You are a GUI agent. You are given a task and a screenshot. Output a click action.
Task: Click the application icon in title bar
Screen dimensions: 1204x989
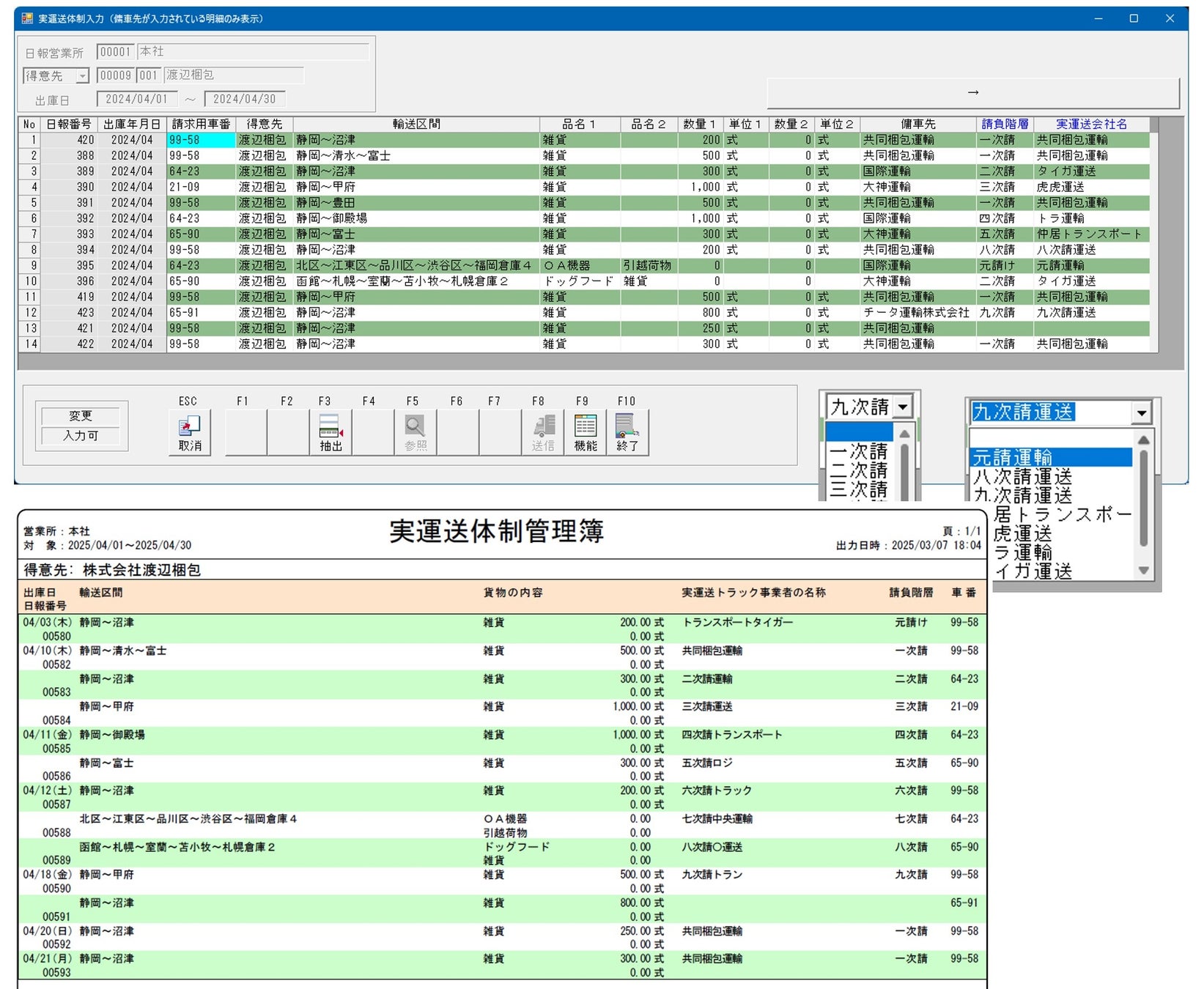coord(27,18)
